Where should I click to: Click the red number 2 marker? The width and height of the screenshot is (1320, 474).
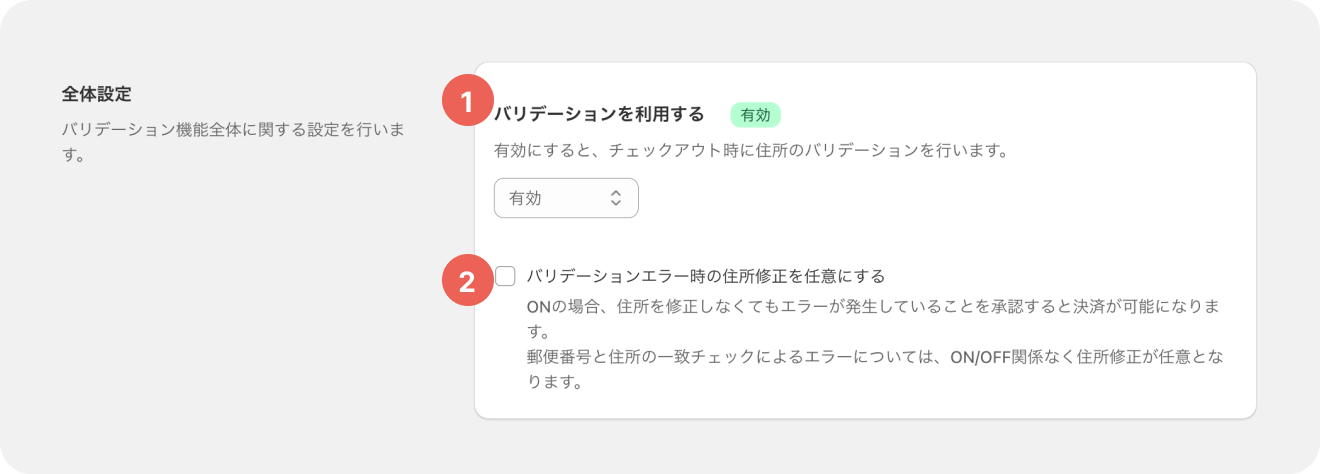467,283
